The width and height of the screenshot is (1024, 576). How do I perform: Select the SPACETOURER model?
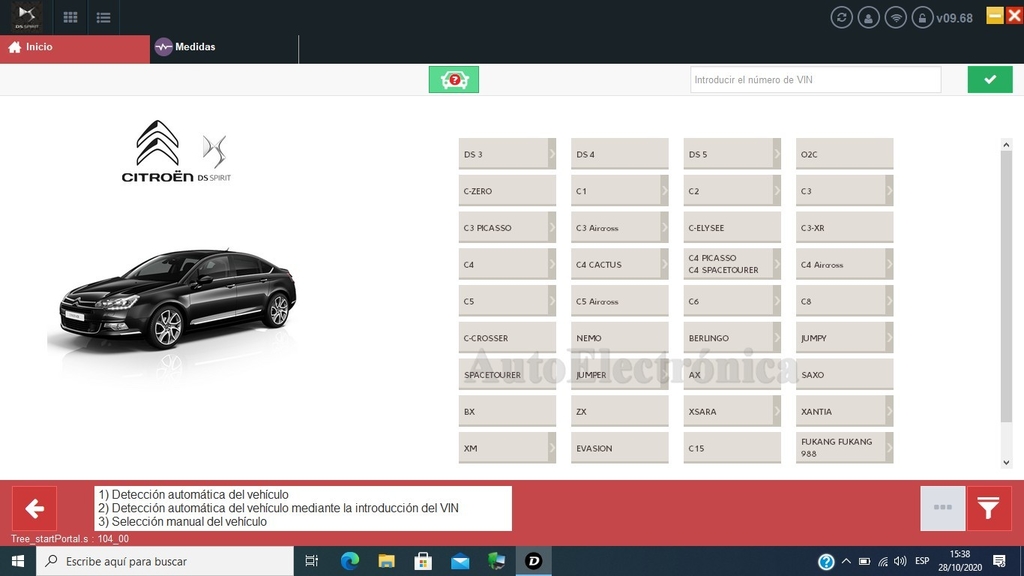[x=507, y=374]
